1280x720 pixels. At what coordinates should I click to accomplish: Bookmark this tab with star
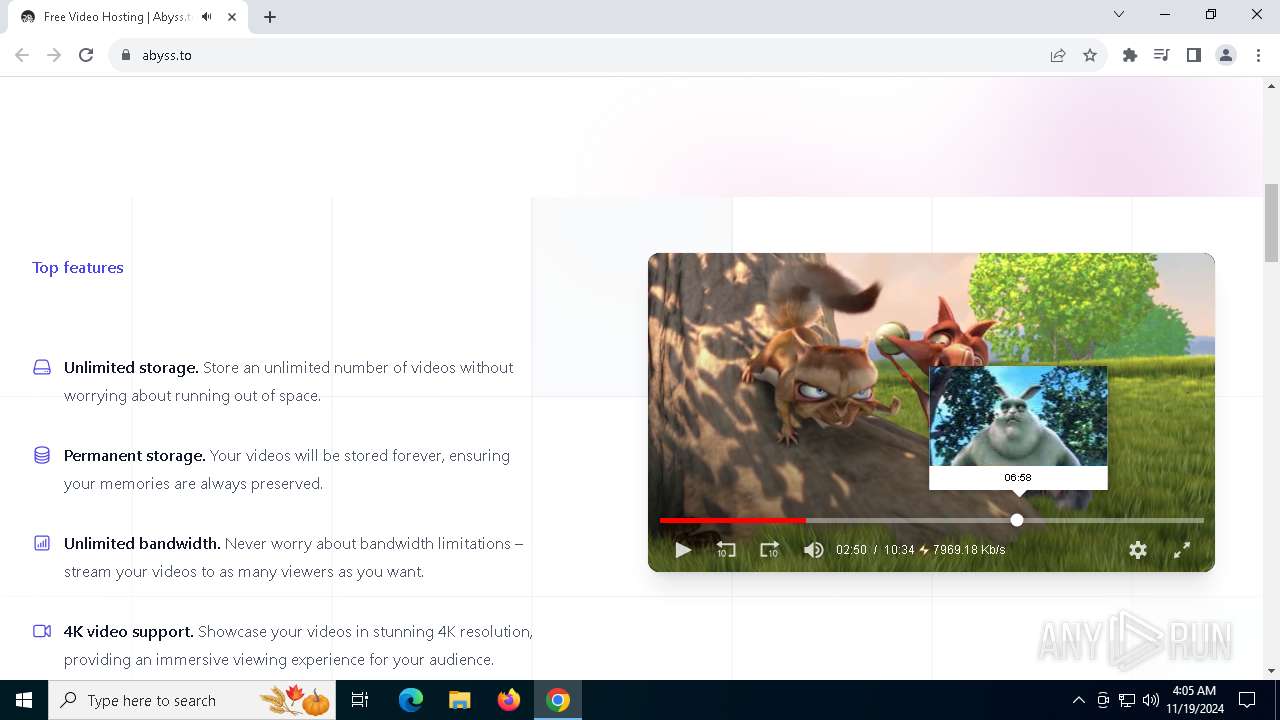tap(1090, 55)
